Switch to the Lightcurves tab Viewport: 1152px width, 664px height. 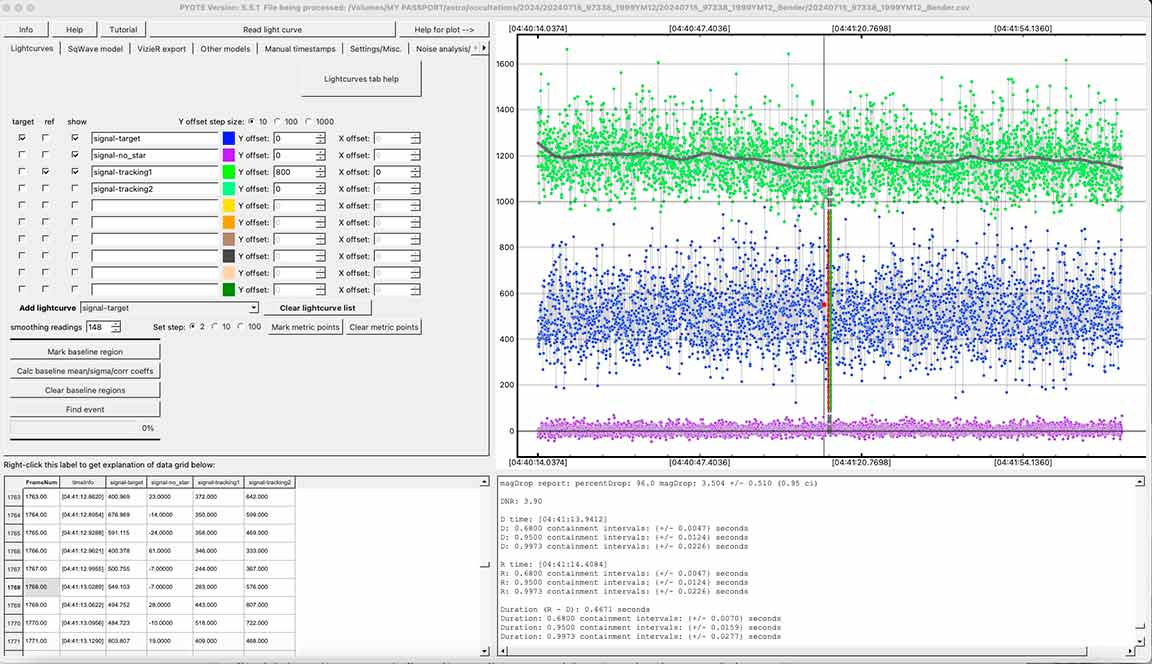pyautogui.click(x=32, y=48)
